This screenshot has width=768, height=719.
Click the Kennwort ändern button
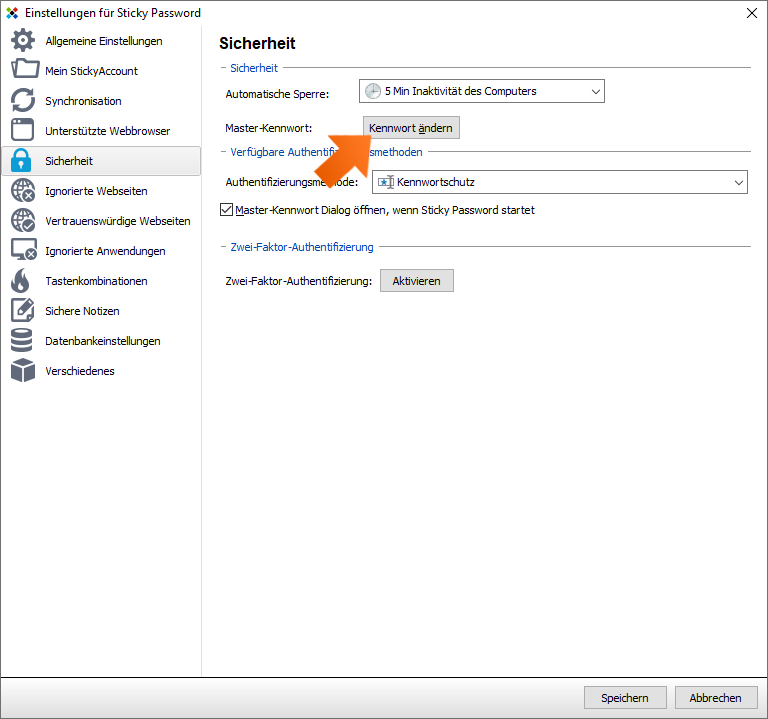[x=411, y=128]
